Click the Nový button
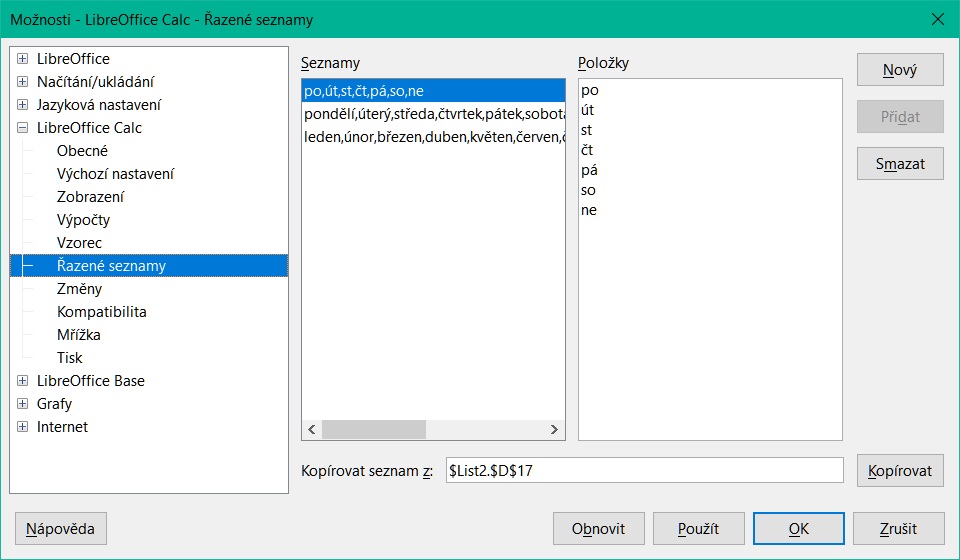 point(900,70)
